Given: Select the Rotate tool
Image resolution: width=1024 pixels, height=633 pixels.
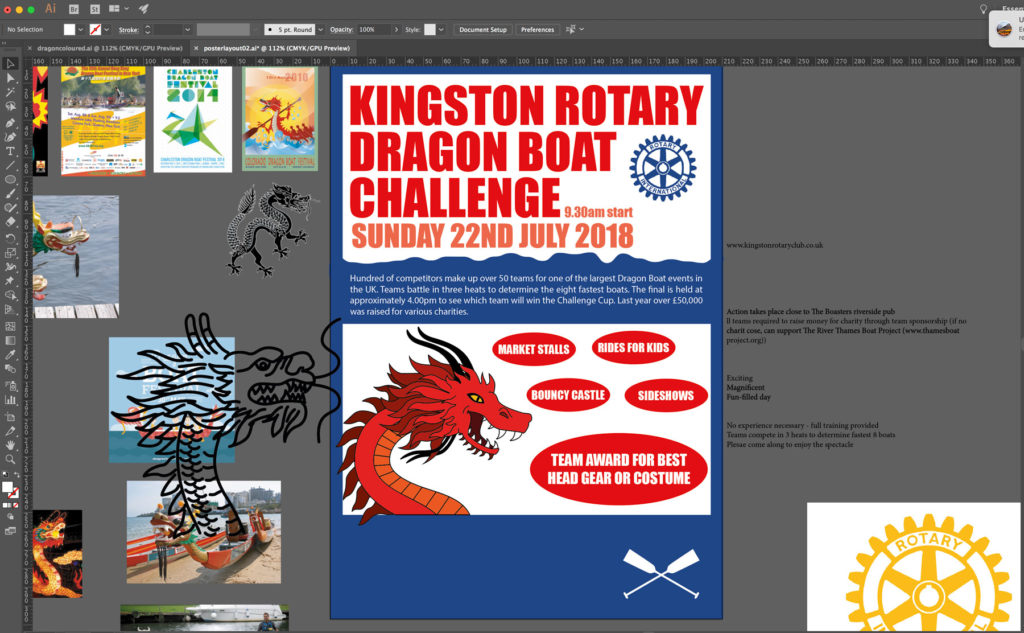Looking at the screenshot, I should pos(10,238).
